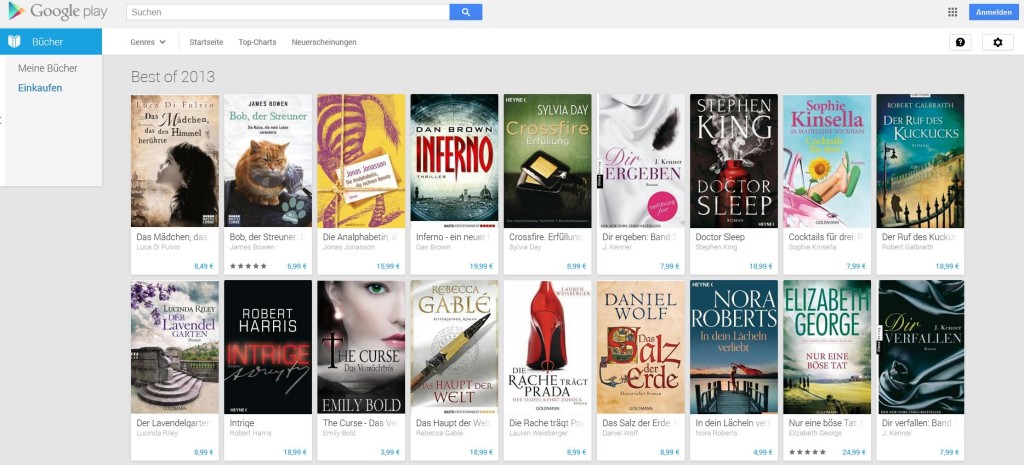Open Dan Brown Inferno cover
The height and width of the screenshot is (465, 1024).
[x=454, y=161]
